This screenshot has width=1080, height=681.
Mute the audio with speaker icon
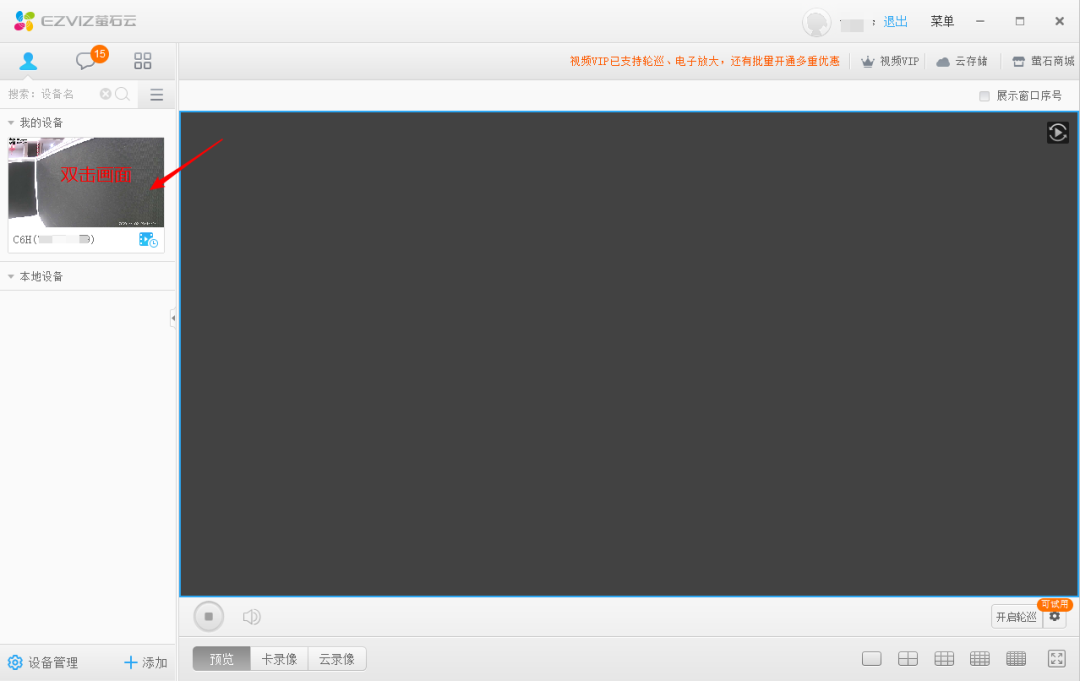point(252,617)
